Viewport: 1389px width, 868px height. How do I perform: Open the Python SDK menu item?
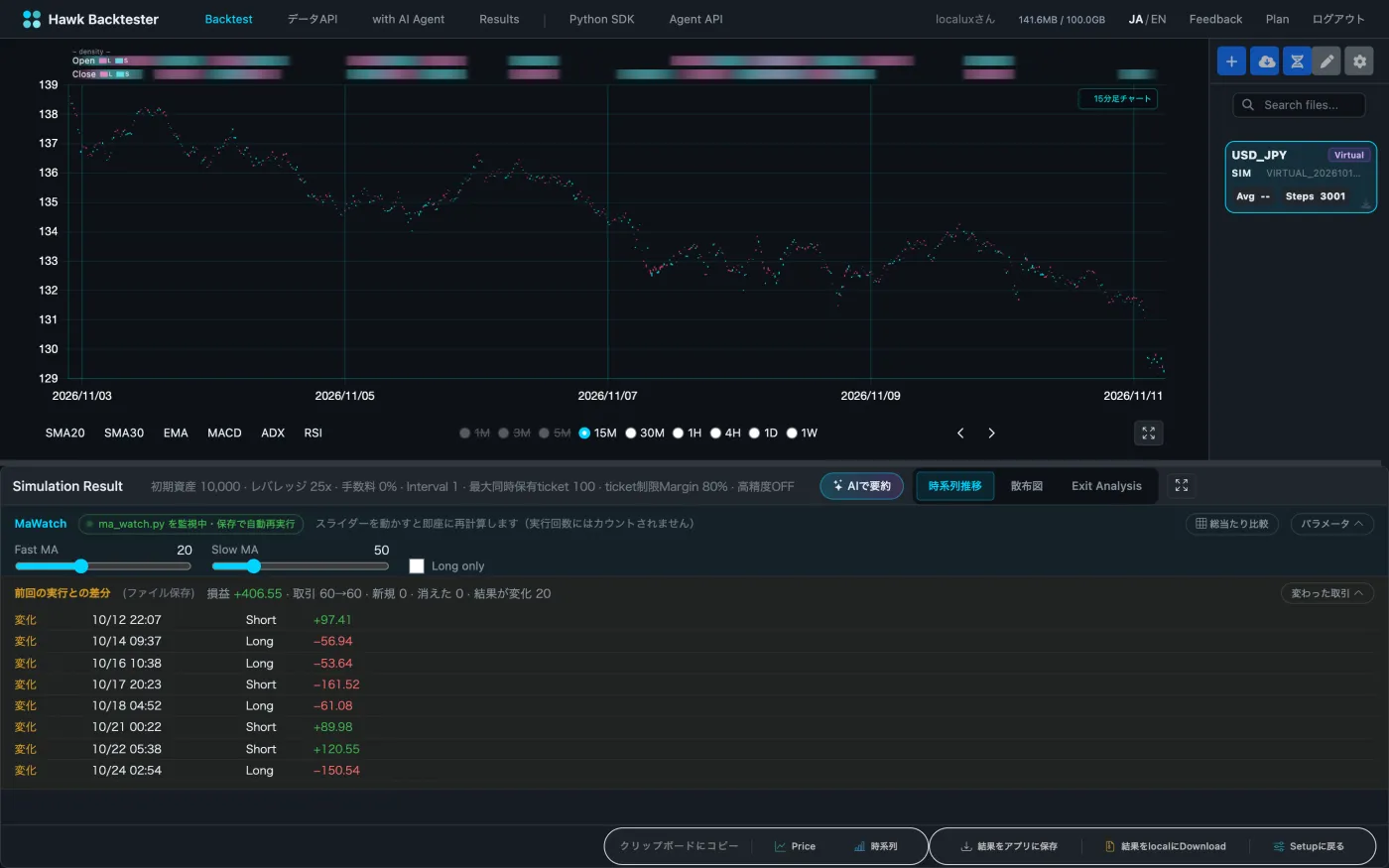(x=601, y=19)
